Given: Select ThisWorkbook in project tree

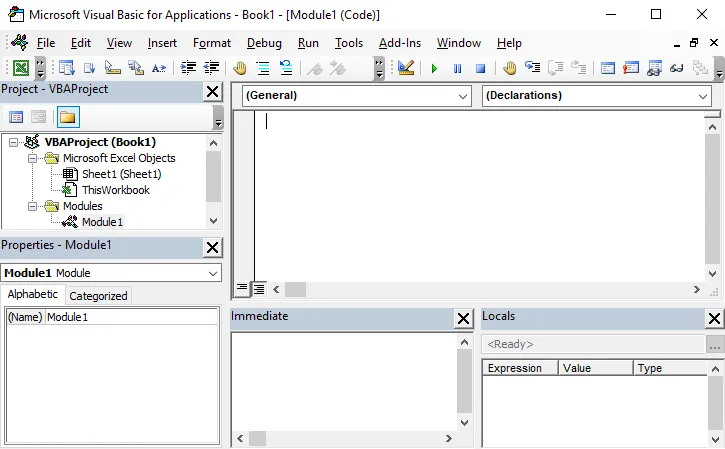Looking at the screenshot, I should [116, 190].
